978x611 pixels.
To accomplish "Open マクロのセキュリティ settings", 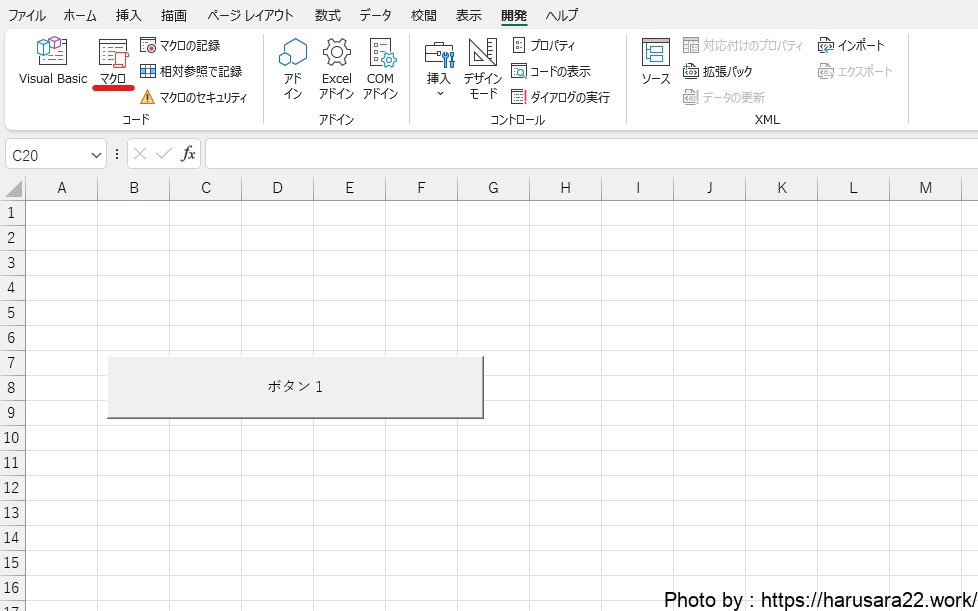I will (x=193, y=98).
